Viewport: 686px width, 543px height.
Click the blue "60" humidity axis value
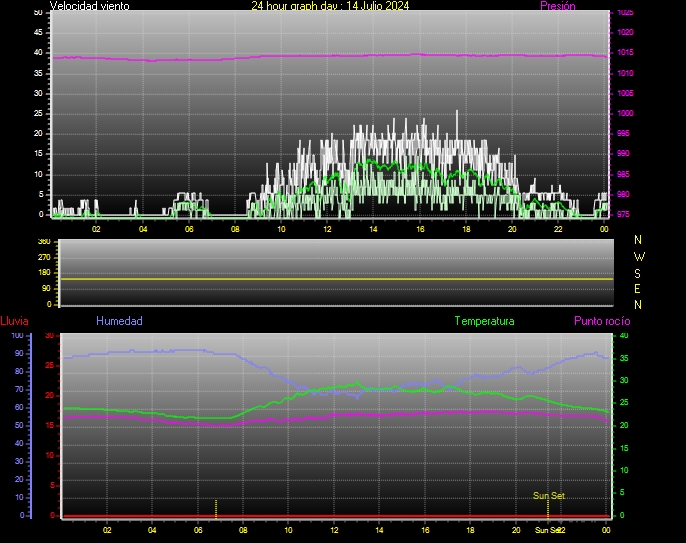(19, 407)
